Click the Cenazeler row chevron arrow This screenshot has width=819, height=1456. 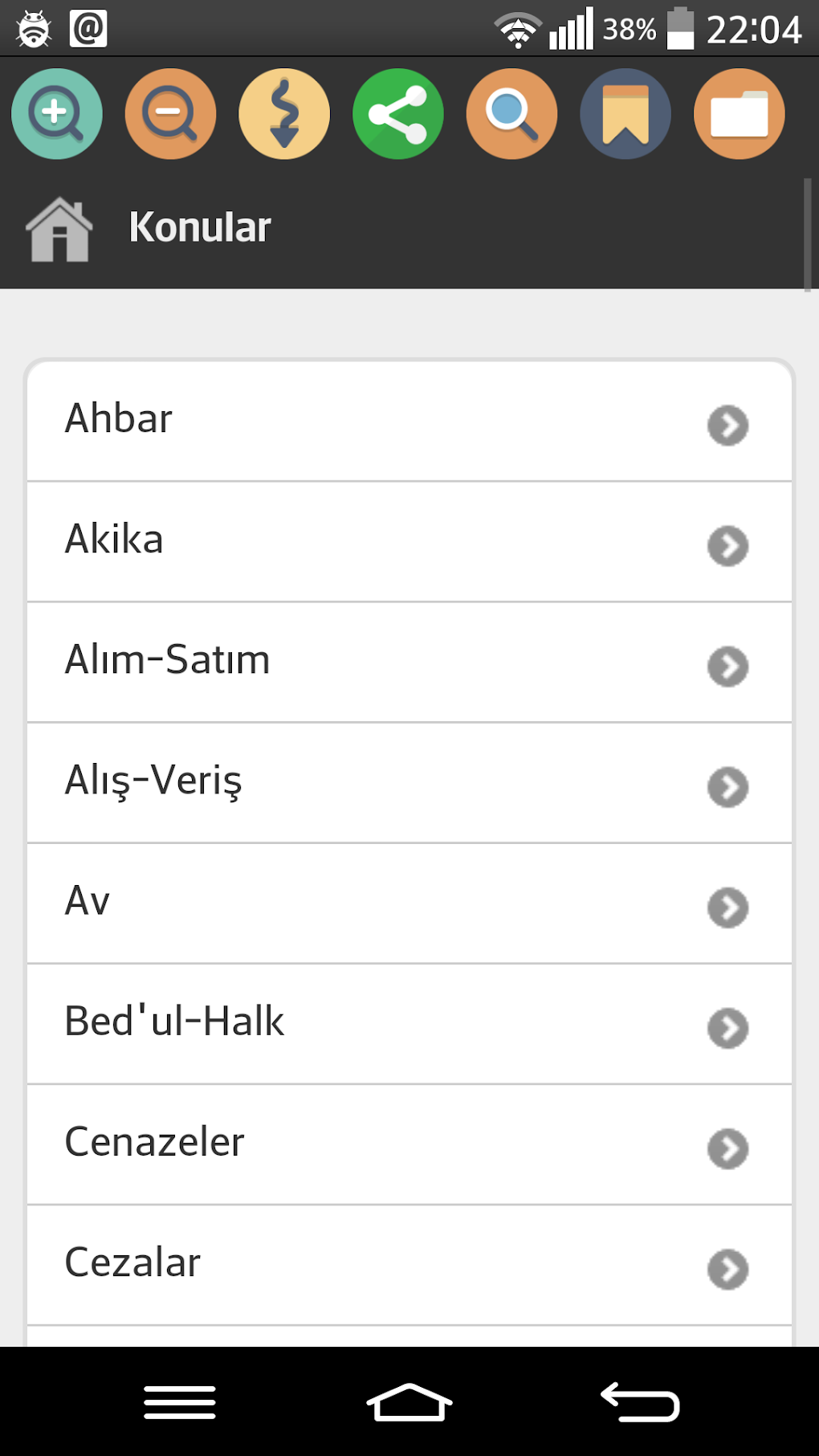(x=728, y=1149)
